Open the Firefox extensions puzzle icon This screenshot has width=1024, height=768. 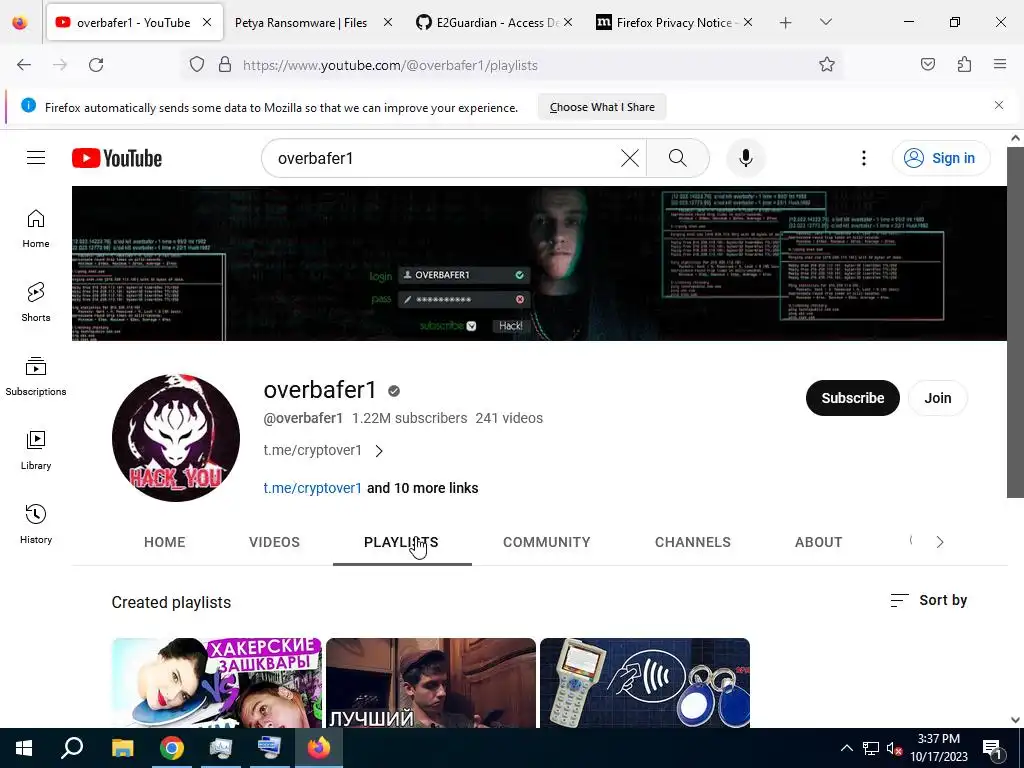pos(965,65)
